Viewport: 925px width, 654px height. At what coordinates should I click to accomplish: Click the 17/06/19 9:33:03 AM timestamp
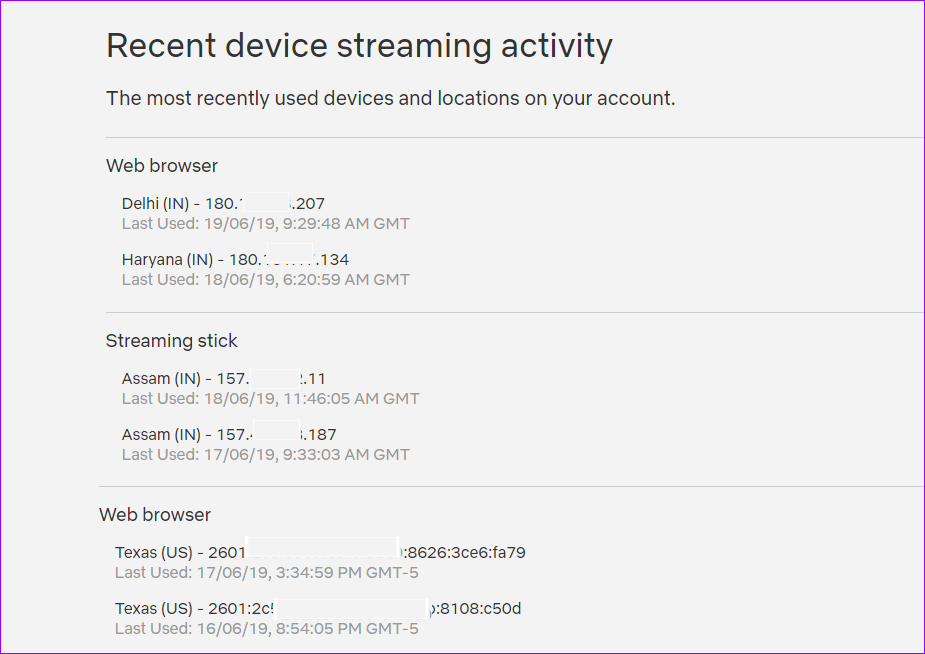(265, 455)
